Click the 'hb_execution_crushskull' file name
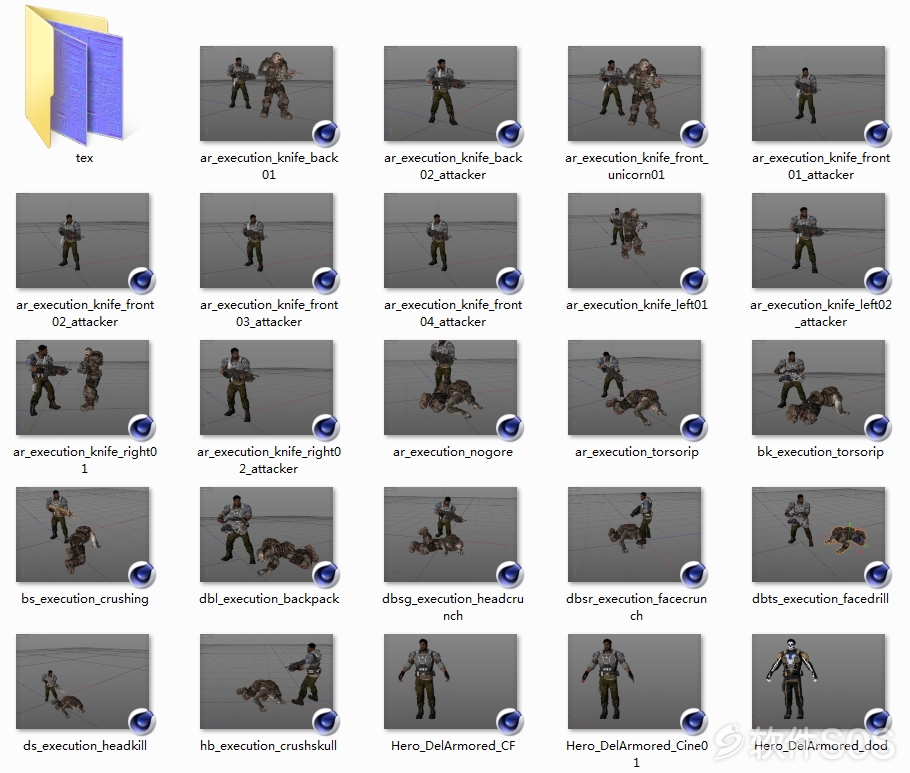 pos(269,745)
